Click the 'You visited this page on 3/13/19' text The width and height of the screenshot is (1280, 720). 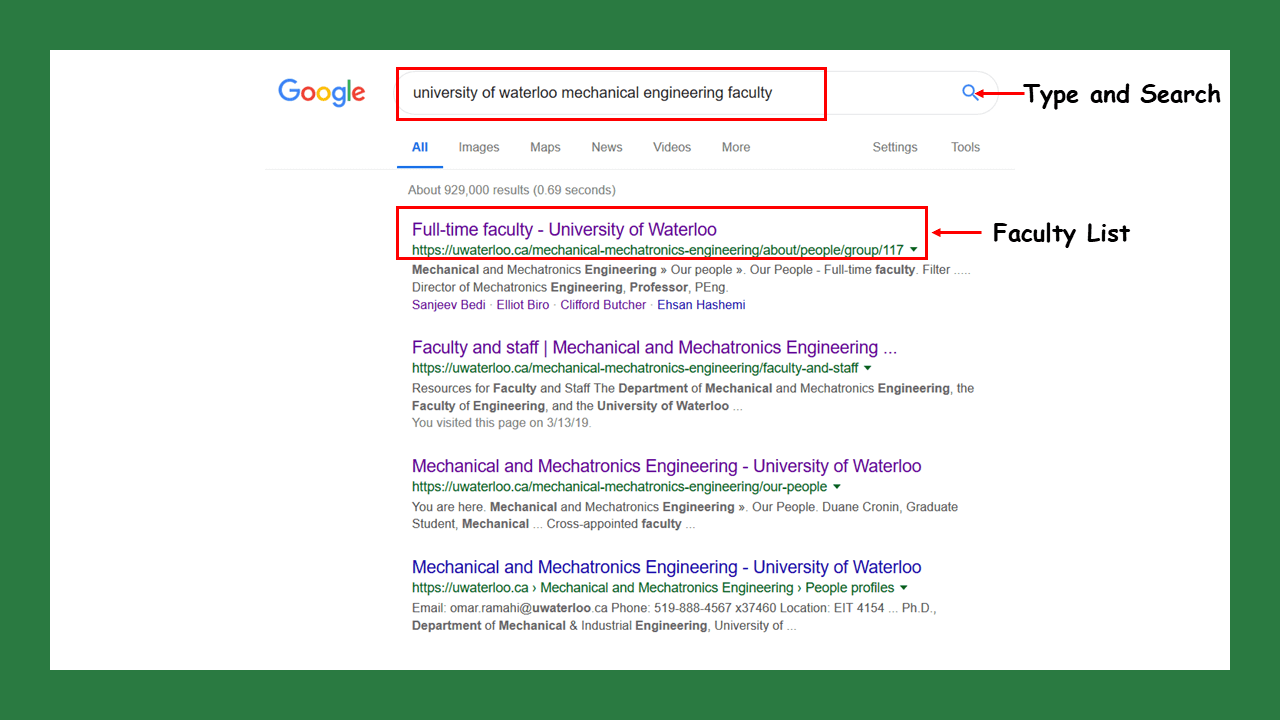(502, 423)
